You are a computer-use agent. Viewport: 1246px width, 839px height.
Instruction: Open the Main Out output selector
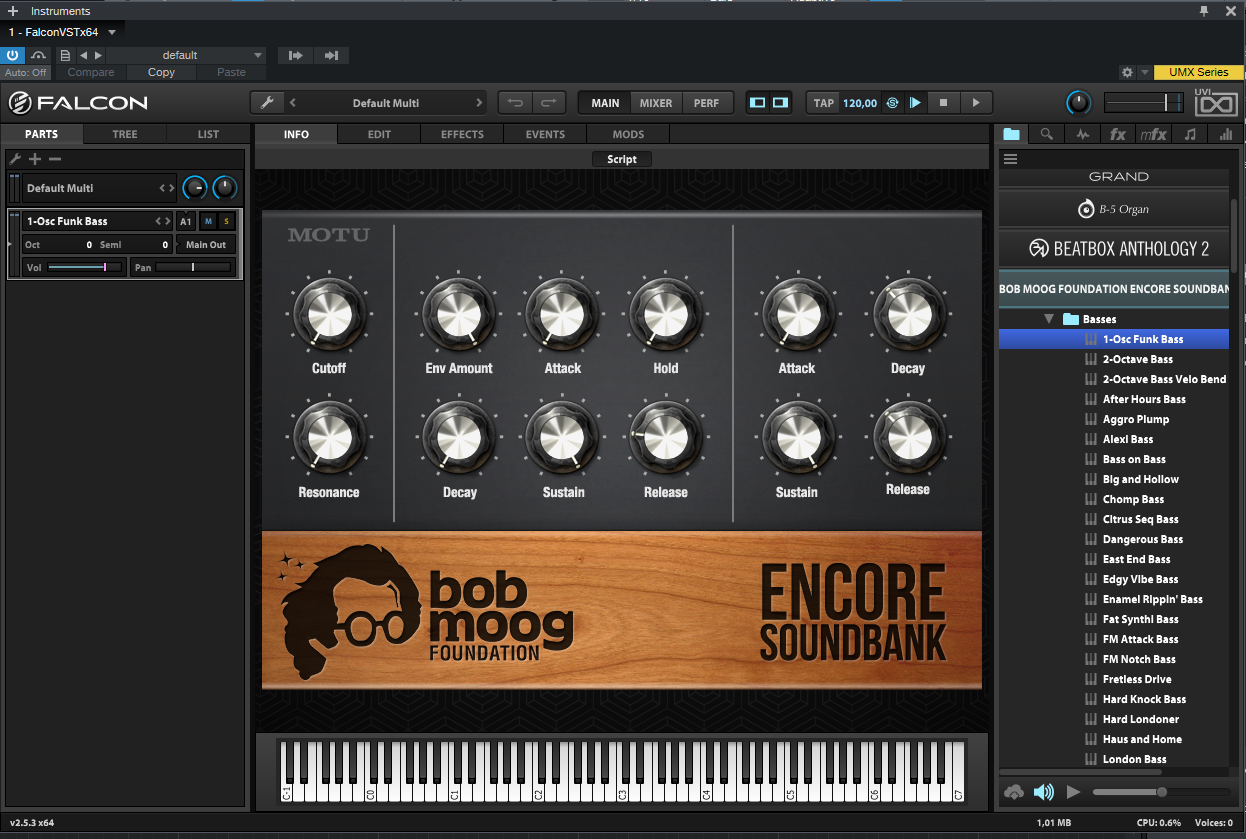pos(206,244)
